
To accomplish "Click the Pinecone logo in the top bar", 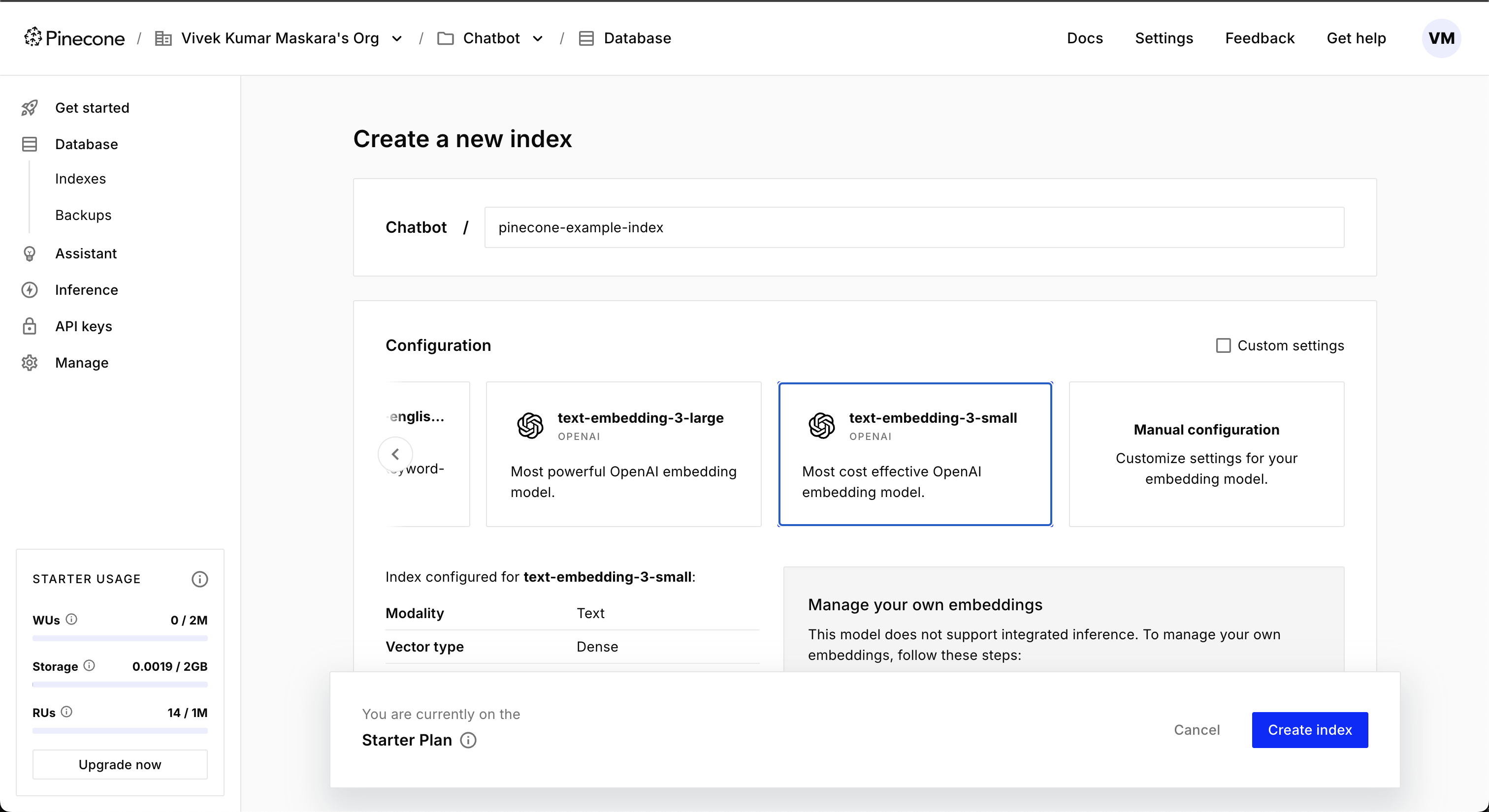I will coord(74,37).
